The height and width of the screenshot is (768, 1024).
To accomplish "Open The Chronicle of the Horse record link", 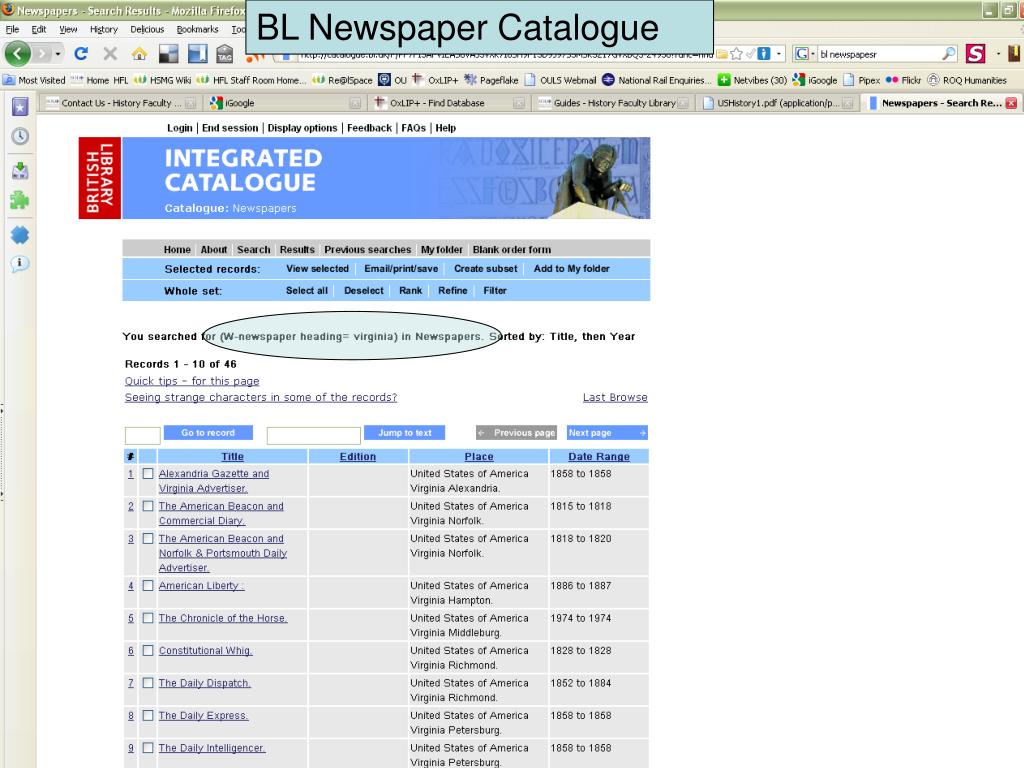I will (x=222, y=618).
